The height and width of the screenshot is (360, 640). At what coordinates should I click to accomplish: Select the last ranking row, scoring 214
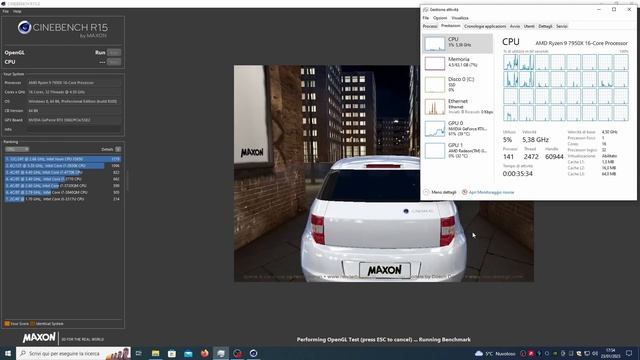tap(62, 199)
